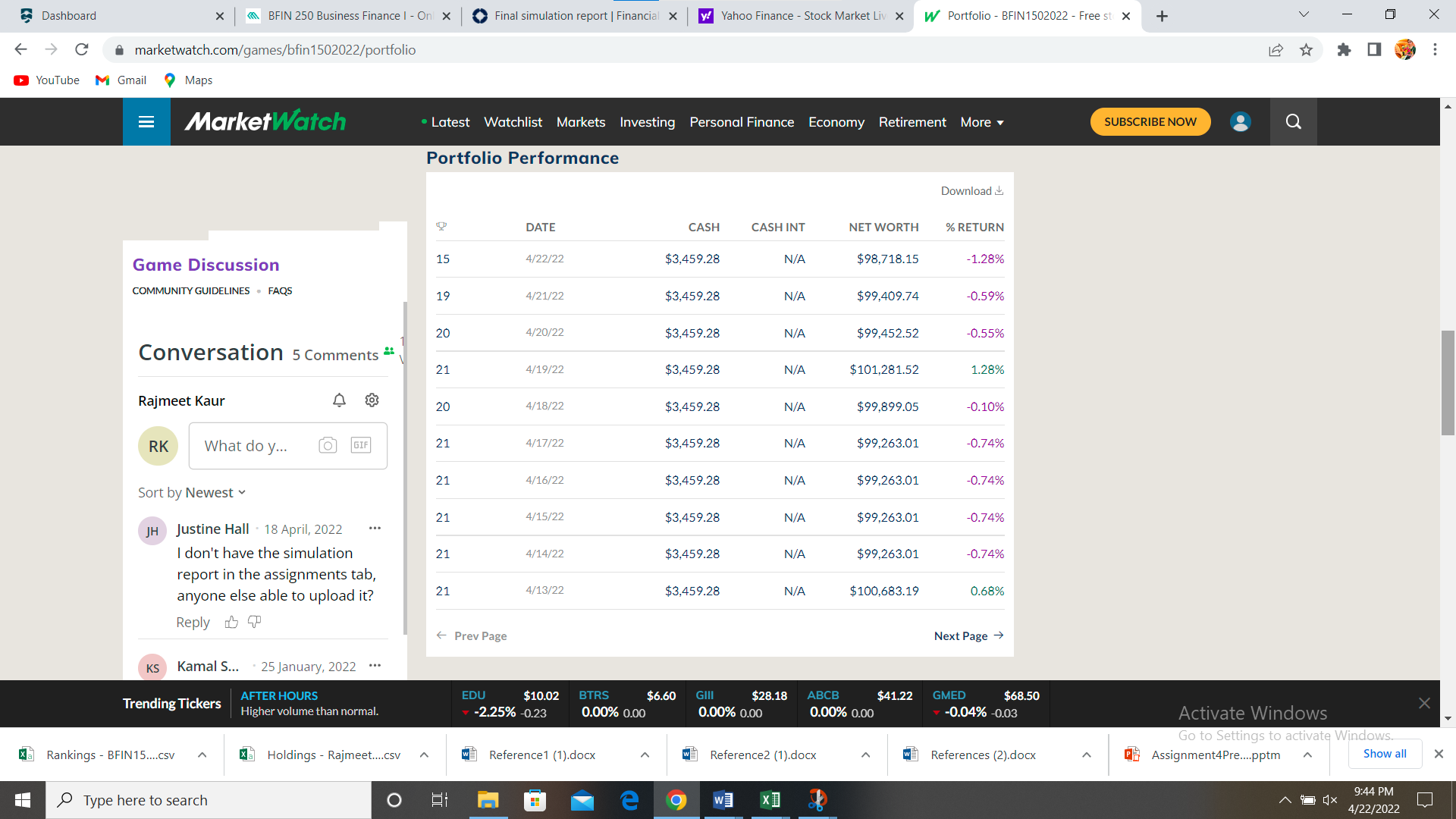Screen dimensions: 1456x819
Task: Toggle the browser side panel
Action: click(1374, 50)
